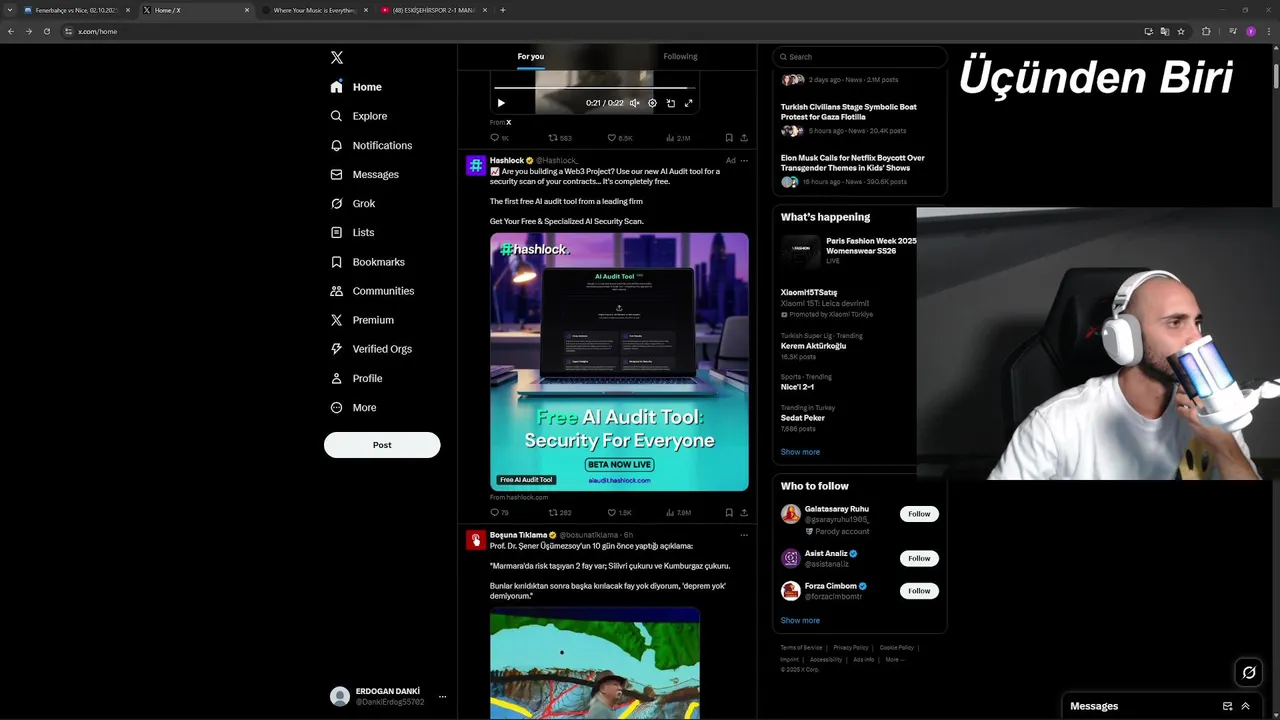Expand the Messages drawer
1280x720 pixels.
[1245, 706]
